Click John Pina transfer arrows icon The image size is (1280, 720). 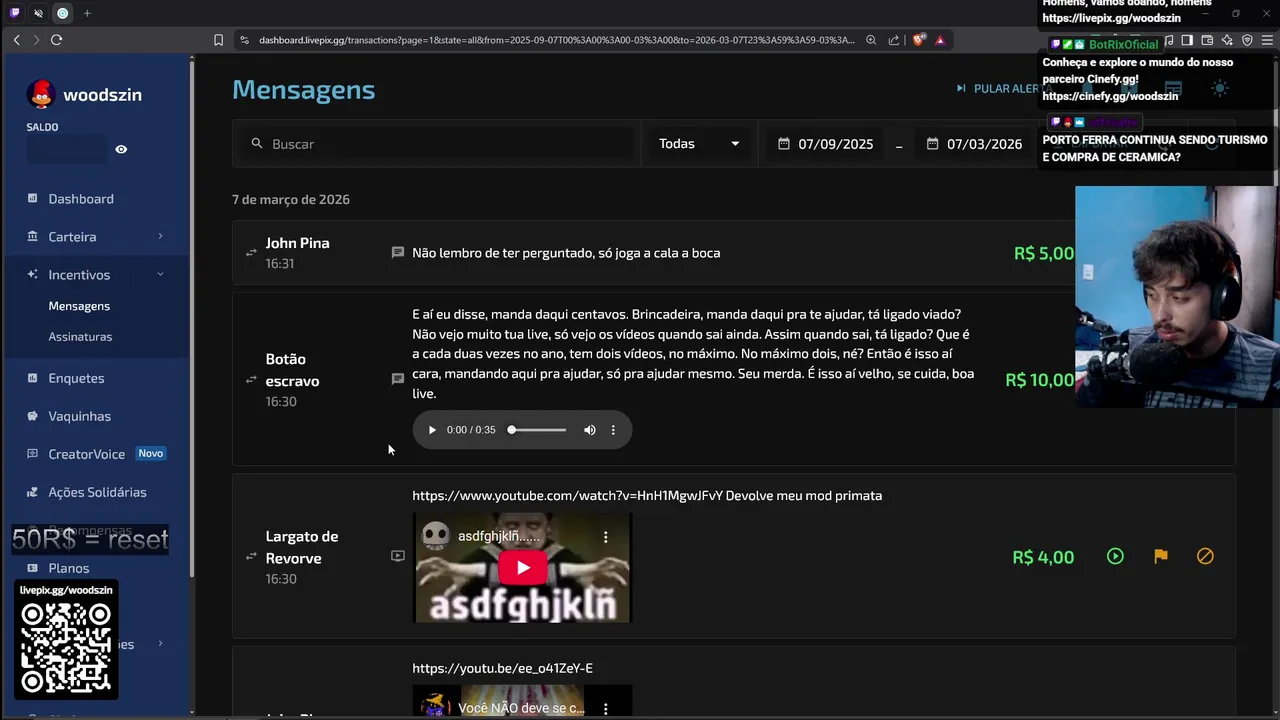pos(251,253)
